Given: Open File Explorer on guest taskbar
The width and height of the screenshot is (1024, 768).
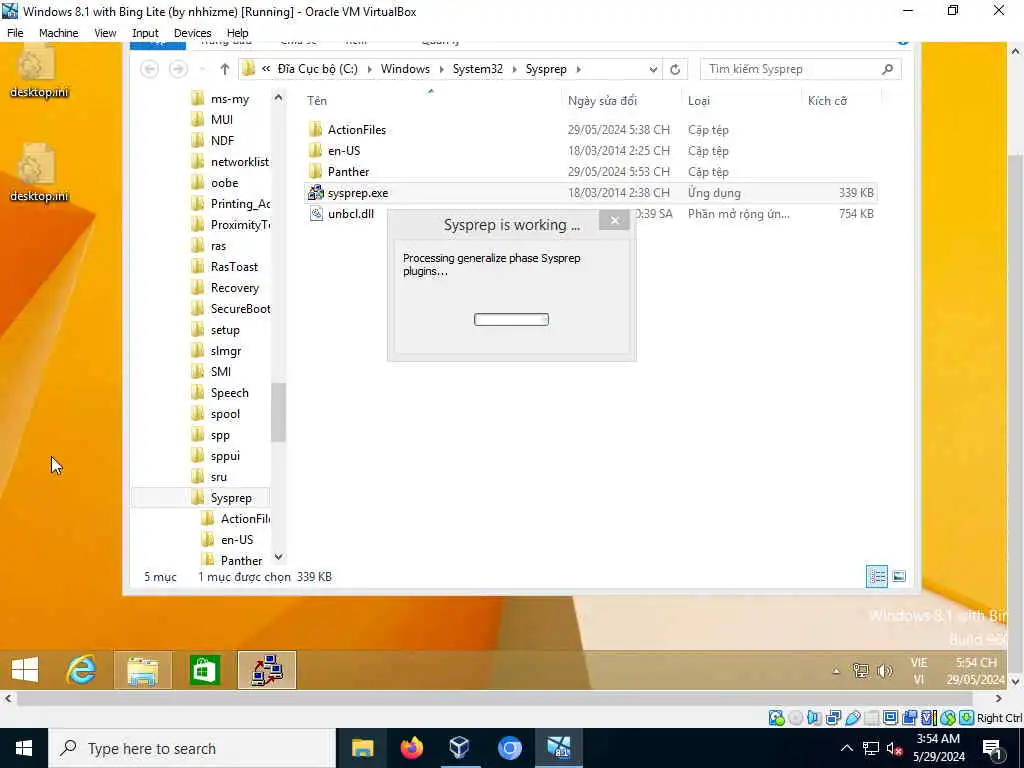Looking at the screenshot, I should (x=142, y=669).
